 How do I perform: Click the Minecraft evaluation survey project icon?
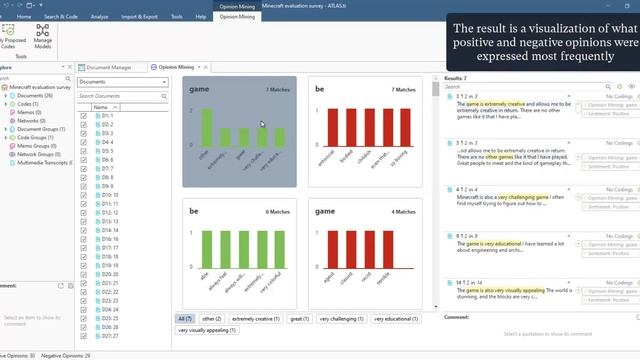(x=4, y=87)
